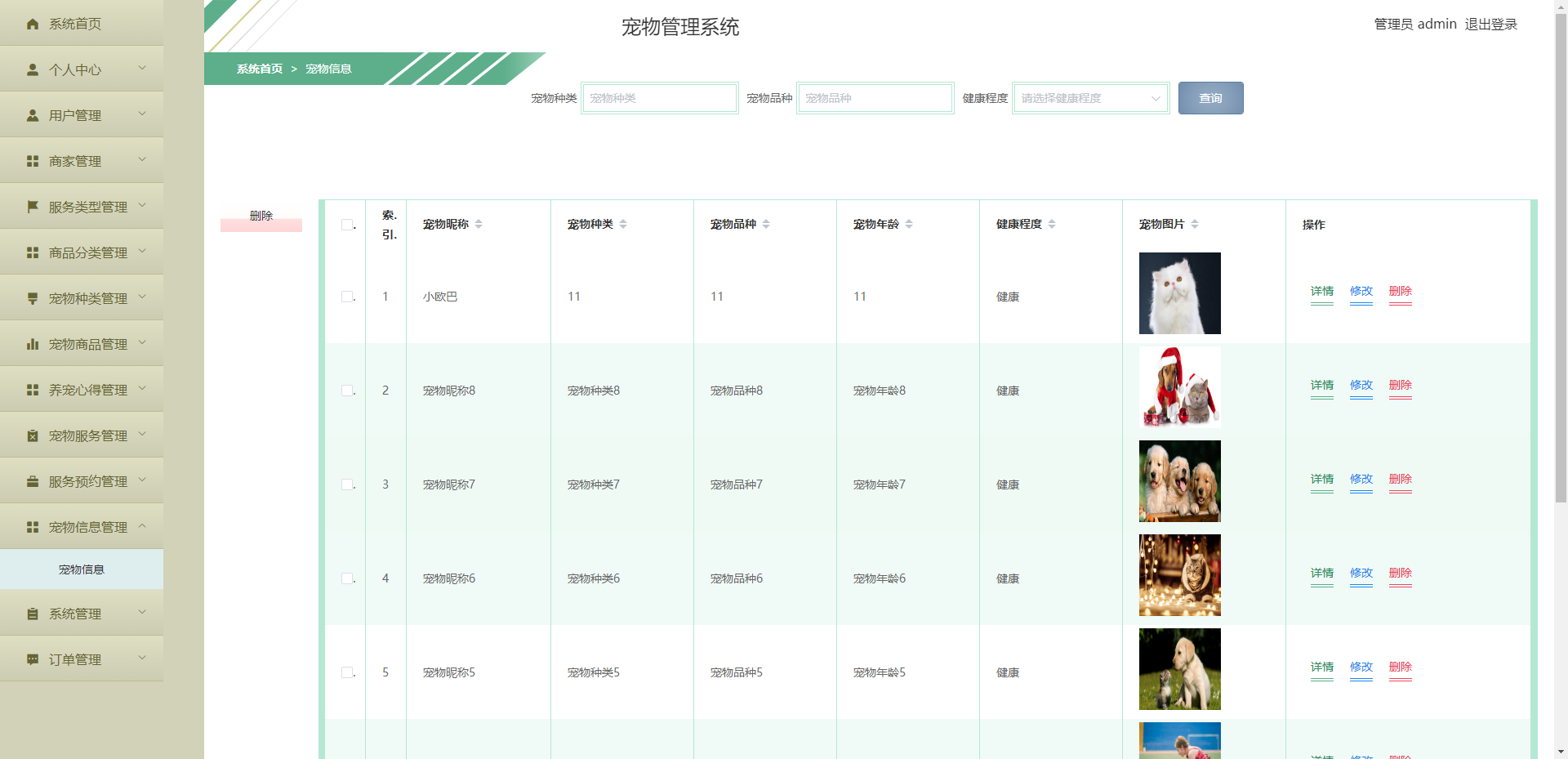Sort by 宠物种类 column arrows

point(623,224)
